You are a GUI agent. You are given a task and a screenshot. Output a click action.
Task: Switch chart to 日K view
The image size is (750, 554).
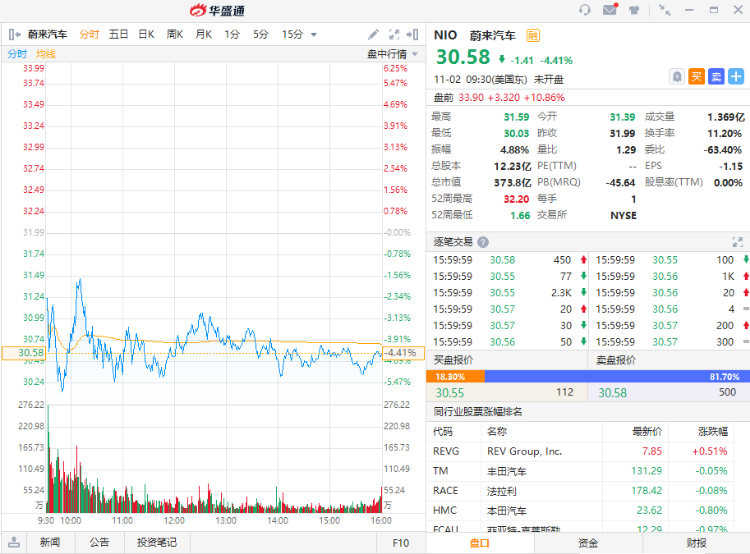coord(146,34)
